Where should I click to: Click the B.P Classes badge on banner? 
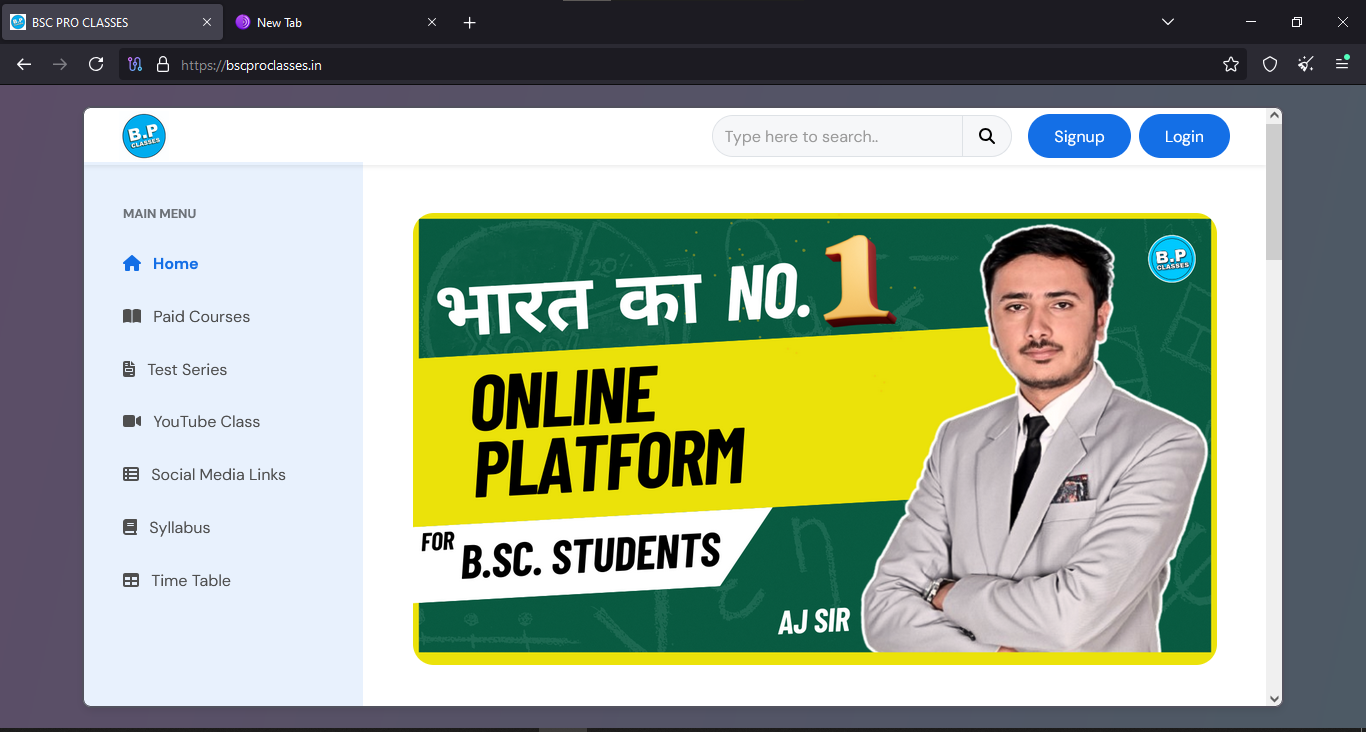[x=1172, y=259]
